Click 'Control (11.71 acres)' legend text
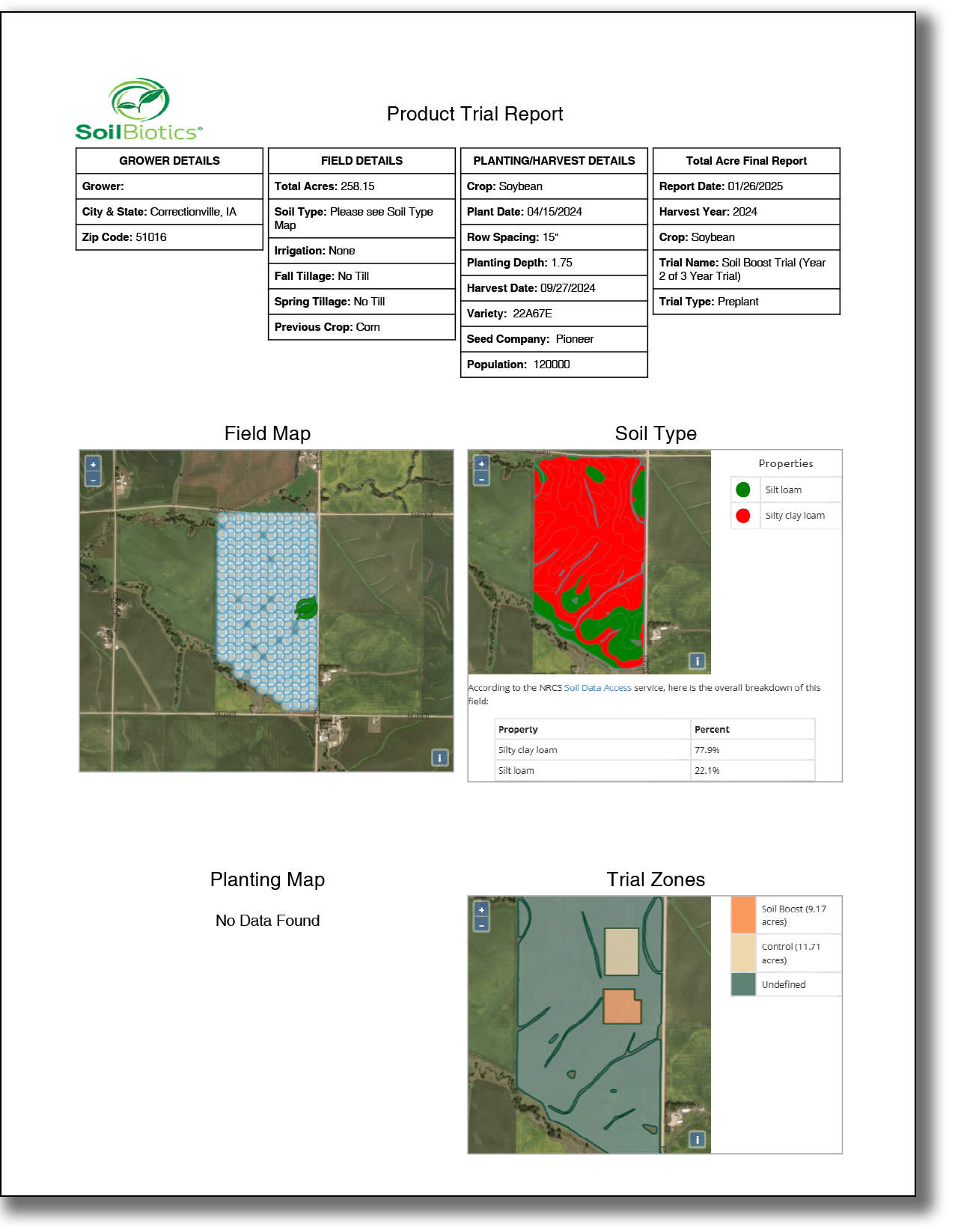The image size is (958, 1232). click(x=790, y=953)
